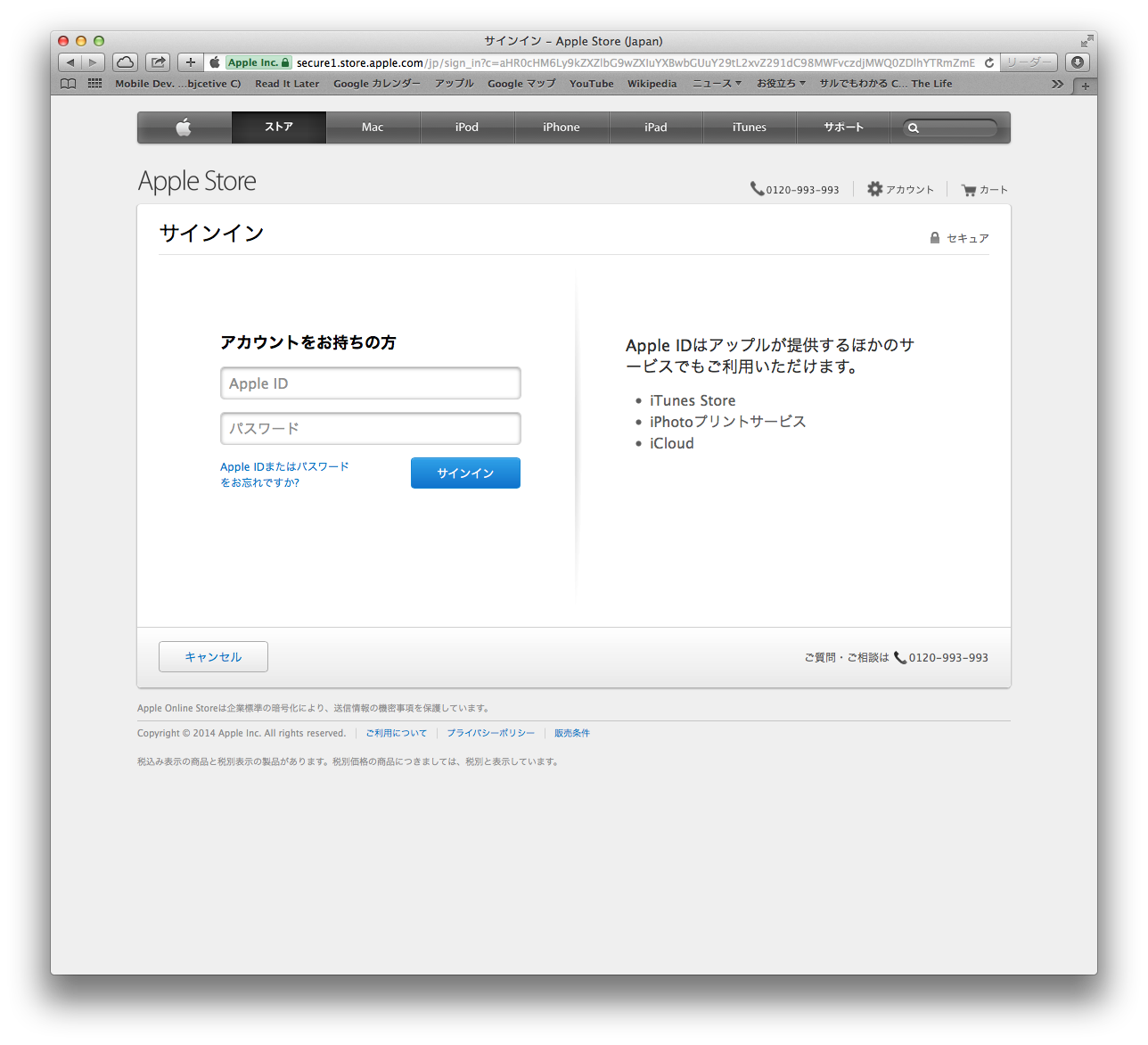Enter full screen with the arrows icon
The image size is (1148, 1045).
coord(1086,41)
